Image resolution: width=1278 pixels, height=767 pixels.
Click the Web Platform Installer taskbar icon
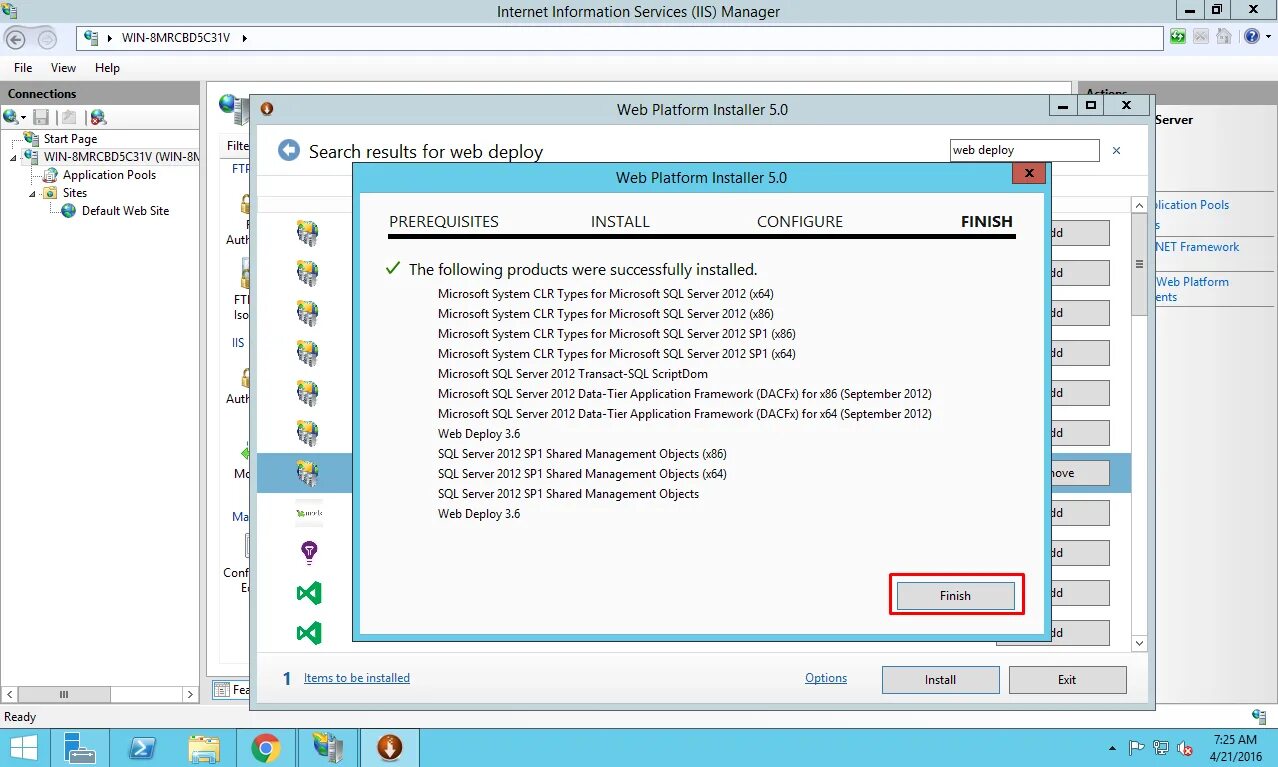(390, 747)
